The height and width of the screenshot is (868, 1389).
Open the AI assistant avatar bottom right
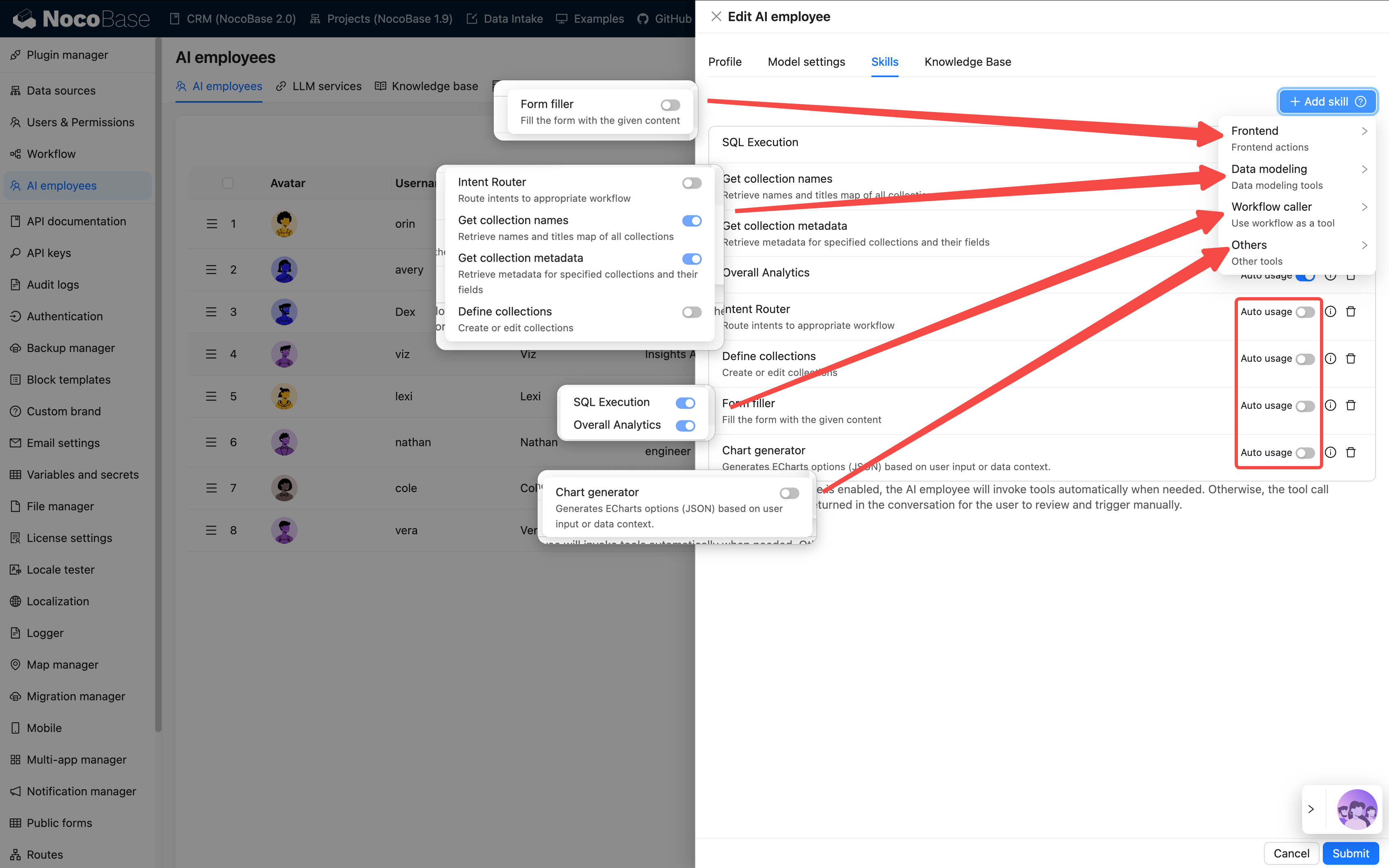click(1357, 809)
